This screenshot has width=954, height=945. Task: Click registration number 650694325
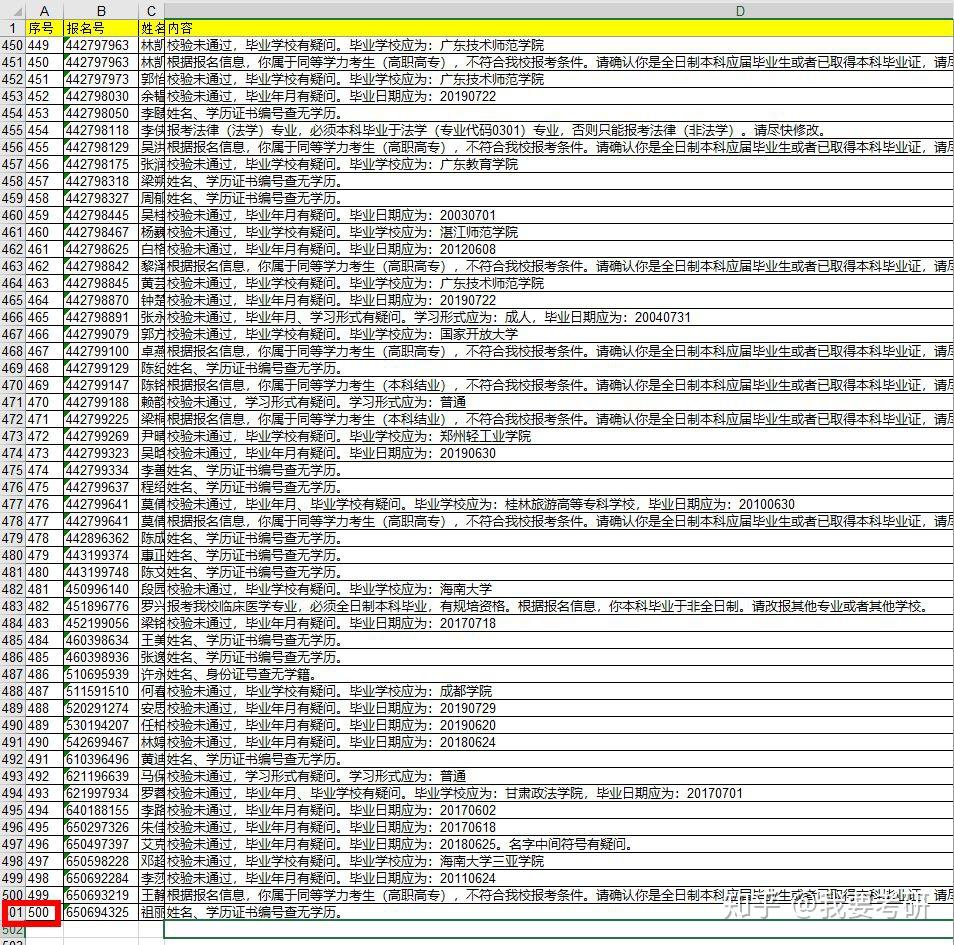pos(101,912)
